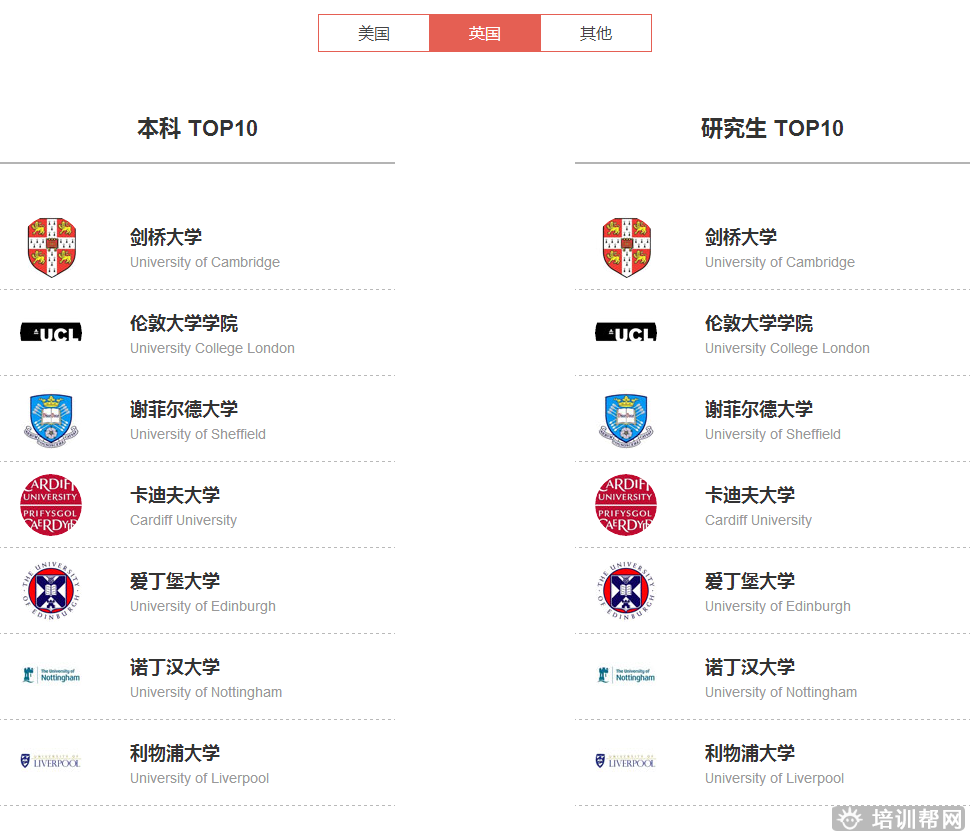This screenshot has width=970, height=836.
Task: Open 伦敦大学学院 in the 本科 TOP10 column
Action: (x=184, y=323)
